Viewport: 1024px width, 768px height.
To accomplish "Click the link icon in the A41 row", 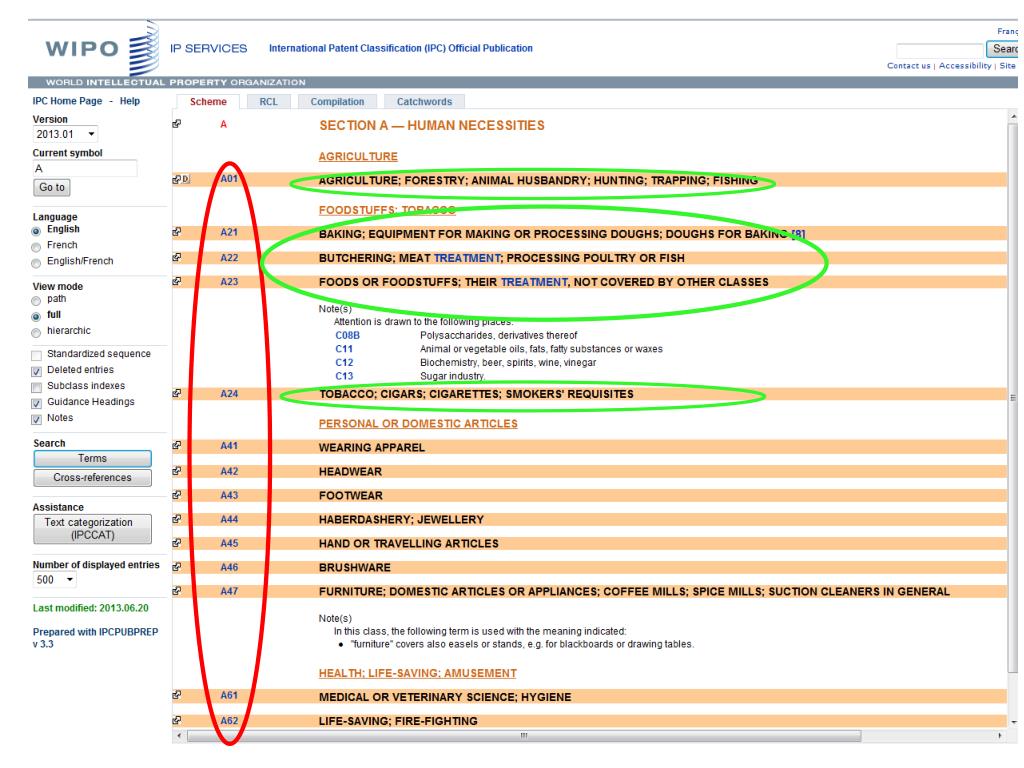I will [176, 445].
